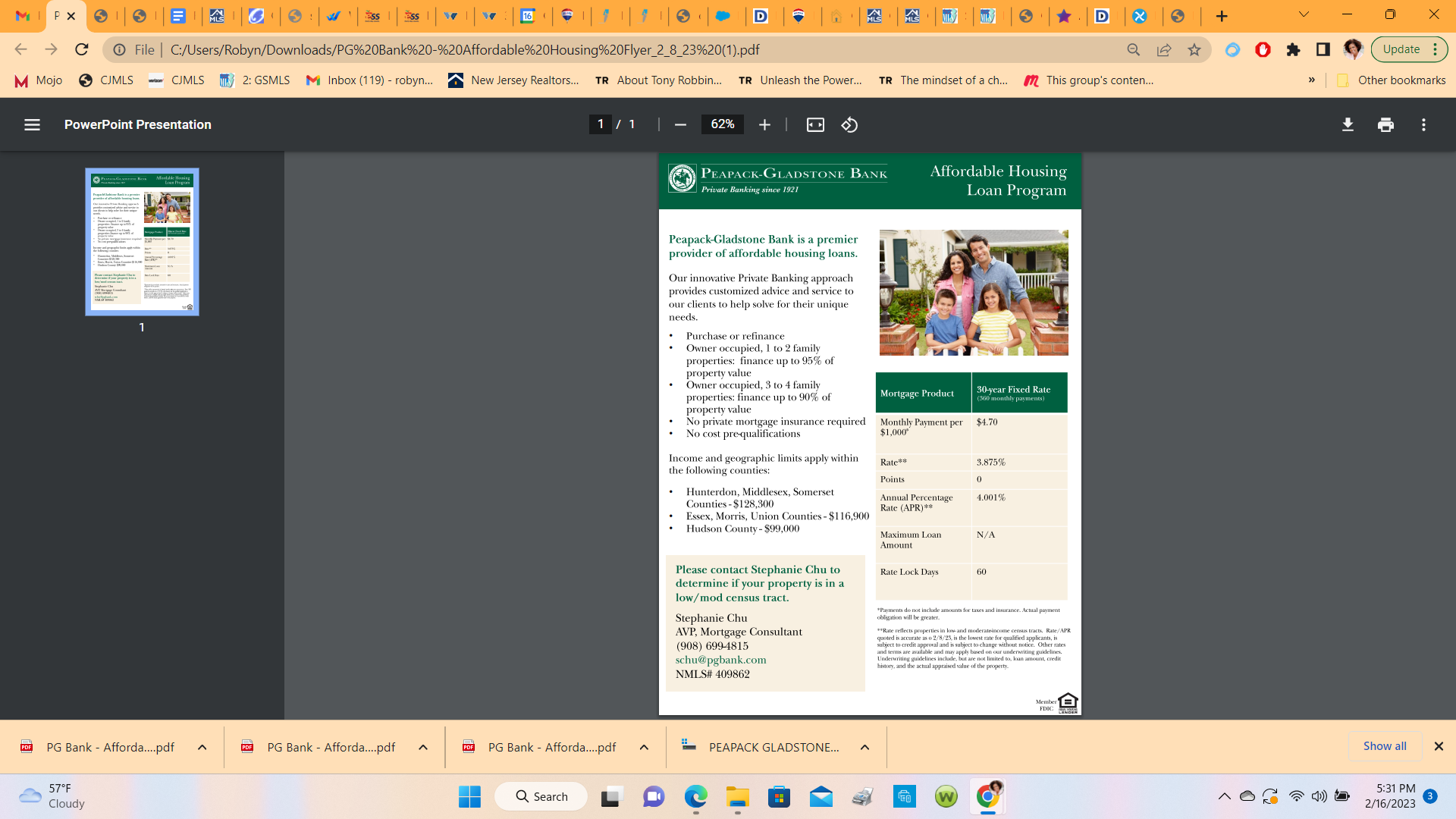The width and height of the screenshot is (1456, 819).
Task: Open the PDF viewer sidebar menu
Action: click(x=32, y=124)
